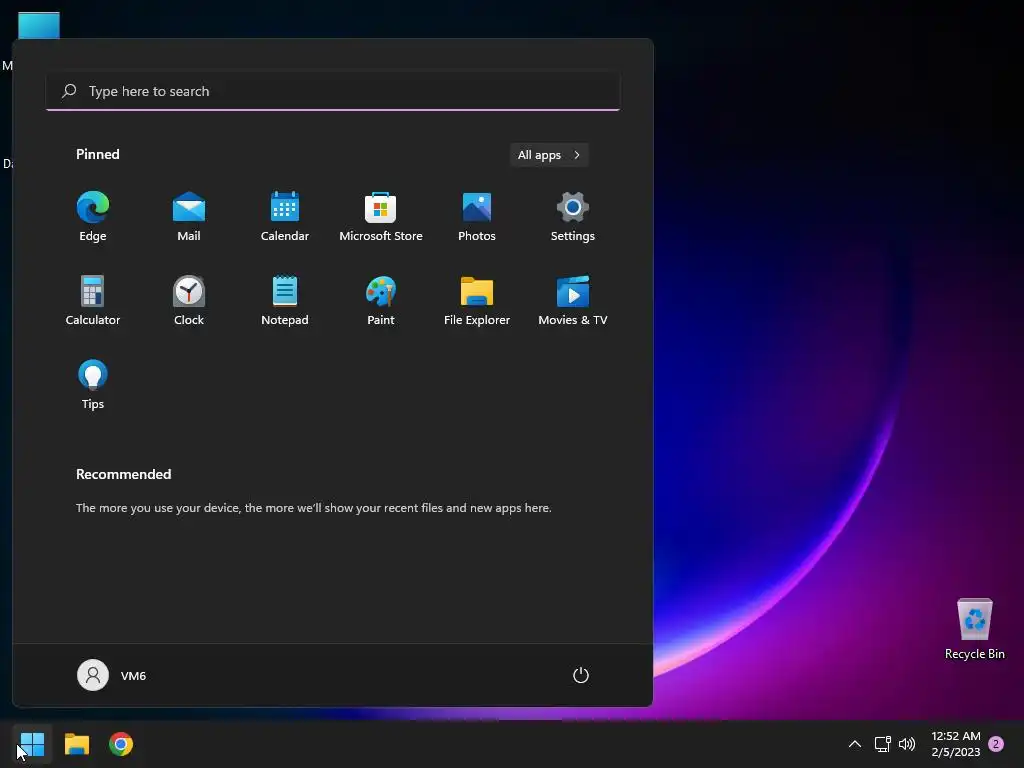Launch Movies & TV
The width and height of the screenshot is (1024, 768).
573,301
